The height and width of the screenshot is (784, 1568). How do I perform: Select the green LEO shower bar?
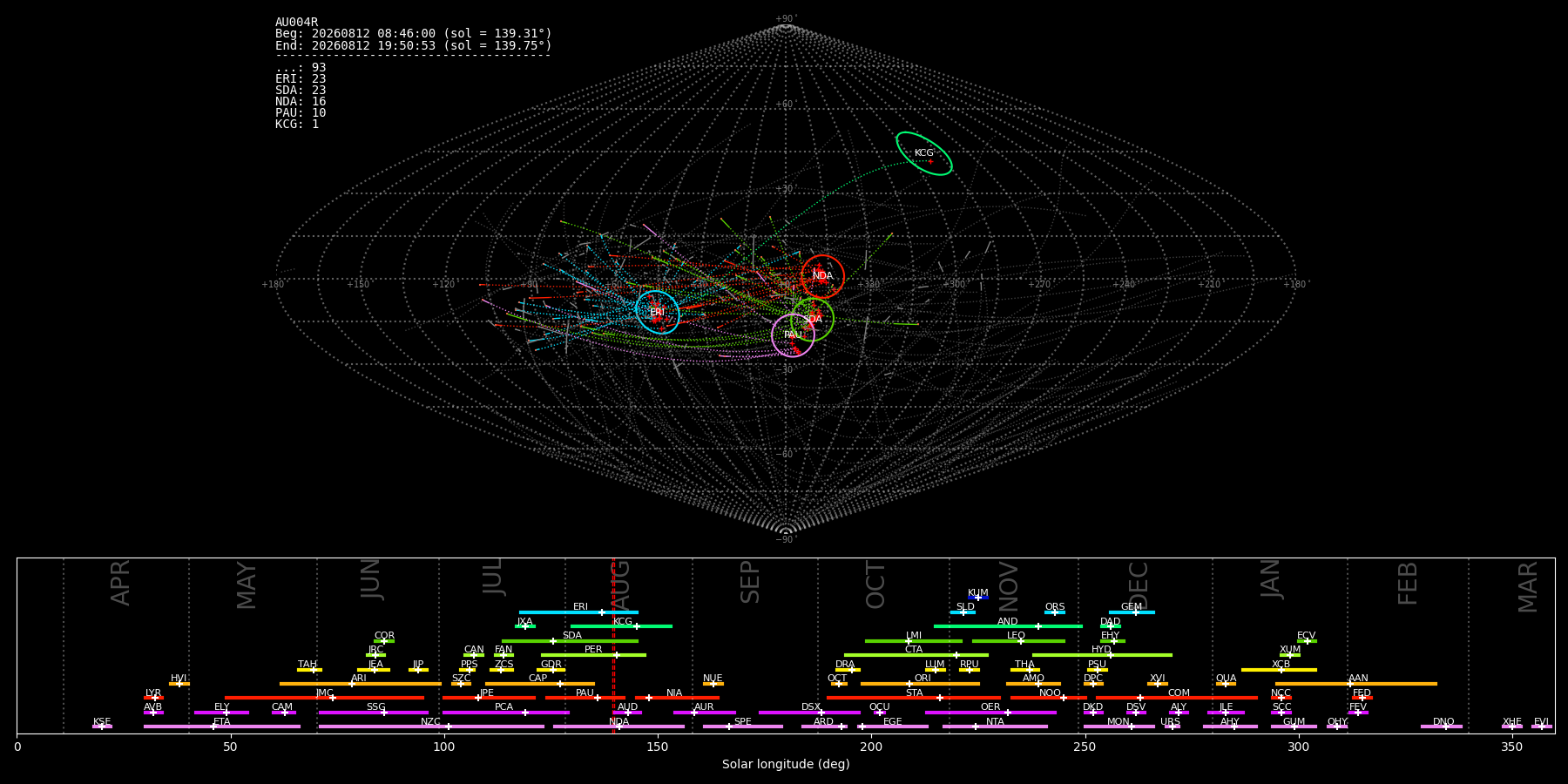[x=1018, y=641]
